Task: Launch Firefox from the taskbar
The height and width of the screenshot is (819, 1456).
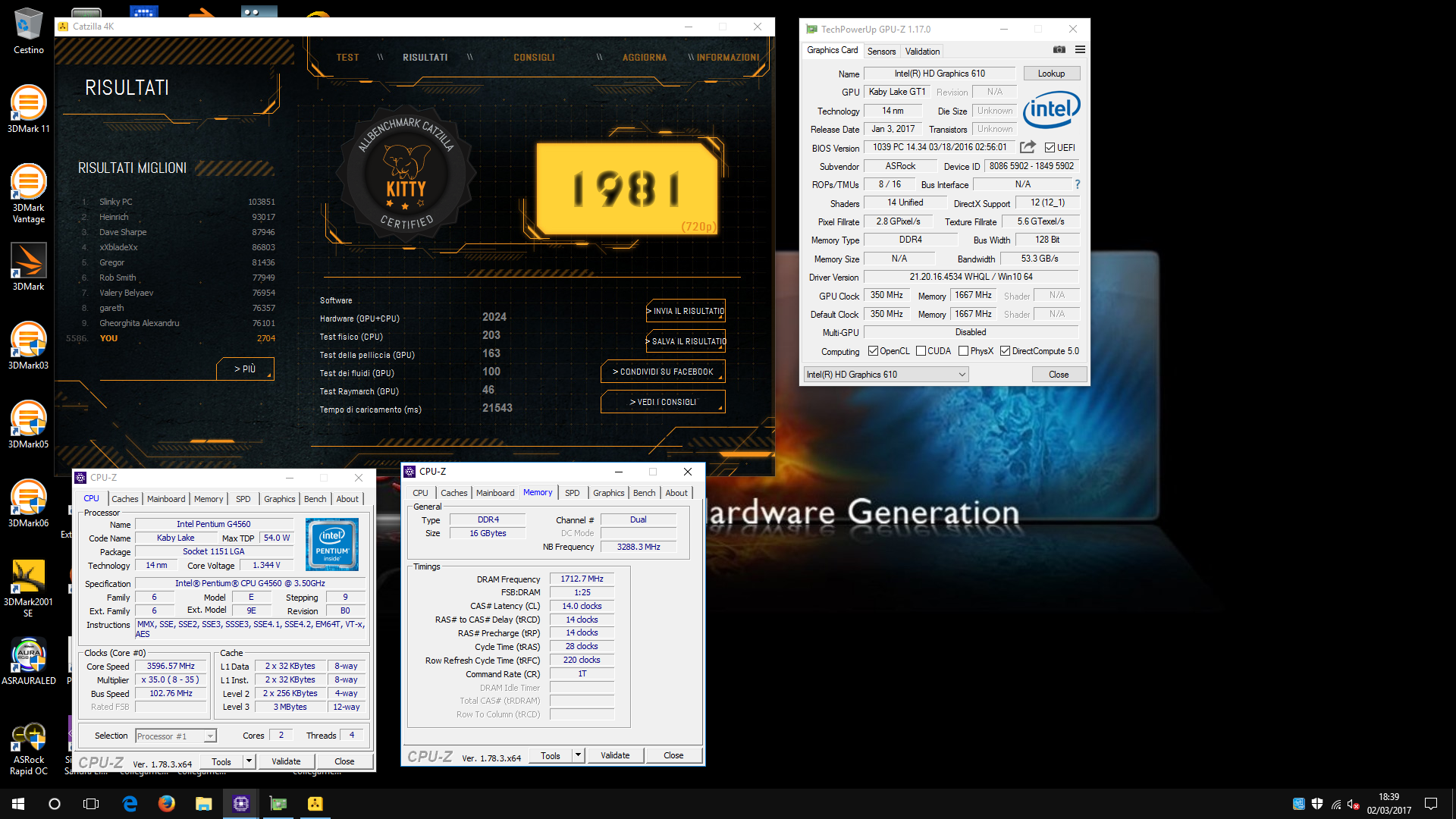Action: coord(167,804)
